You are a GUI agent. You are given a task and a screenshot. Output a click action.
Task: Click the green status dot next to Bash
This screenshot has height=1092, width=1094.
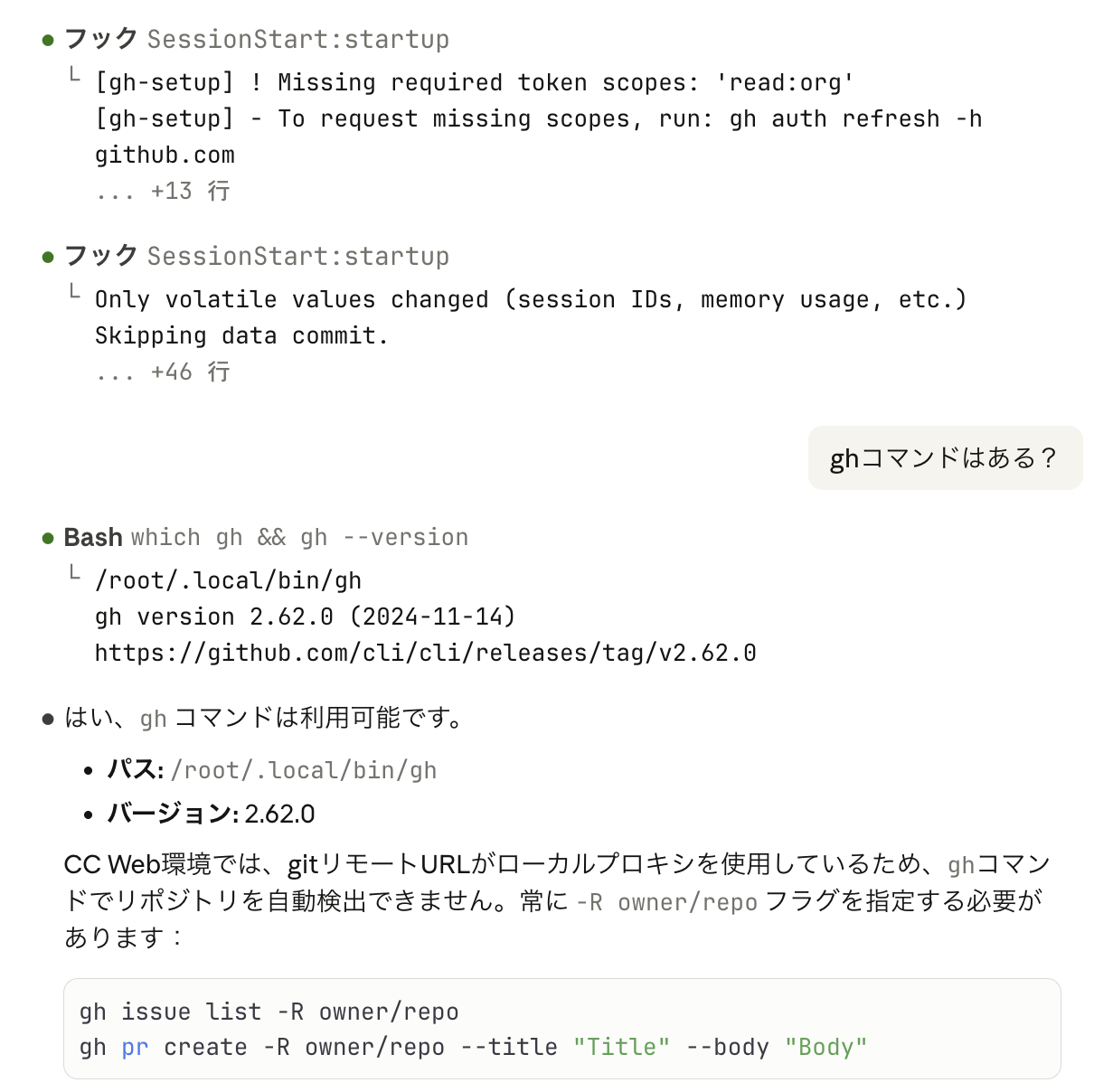click(x=48, y=539)
